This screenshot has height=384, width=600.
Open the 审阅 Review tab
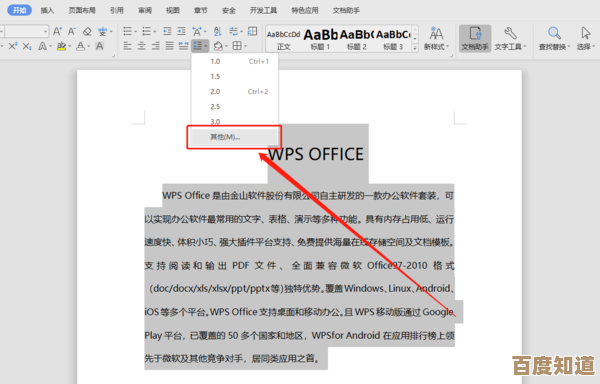(145, 10)
